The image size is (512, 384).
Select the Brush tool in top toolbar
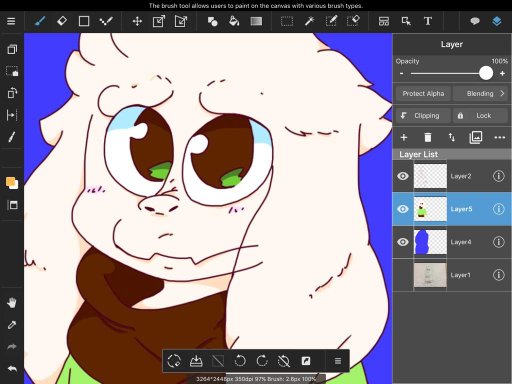click(x=40, y=21)
